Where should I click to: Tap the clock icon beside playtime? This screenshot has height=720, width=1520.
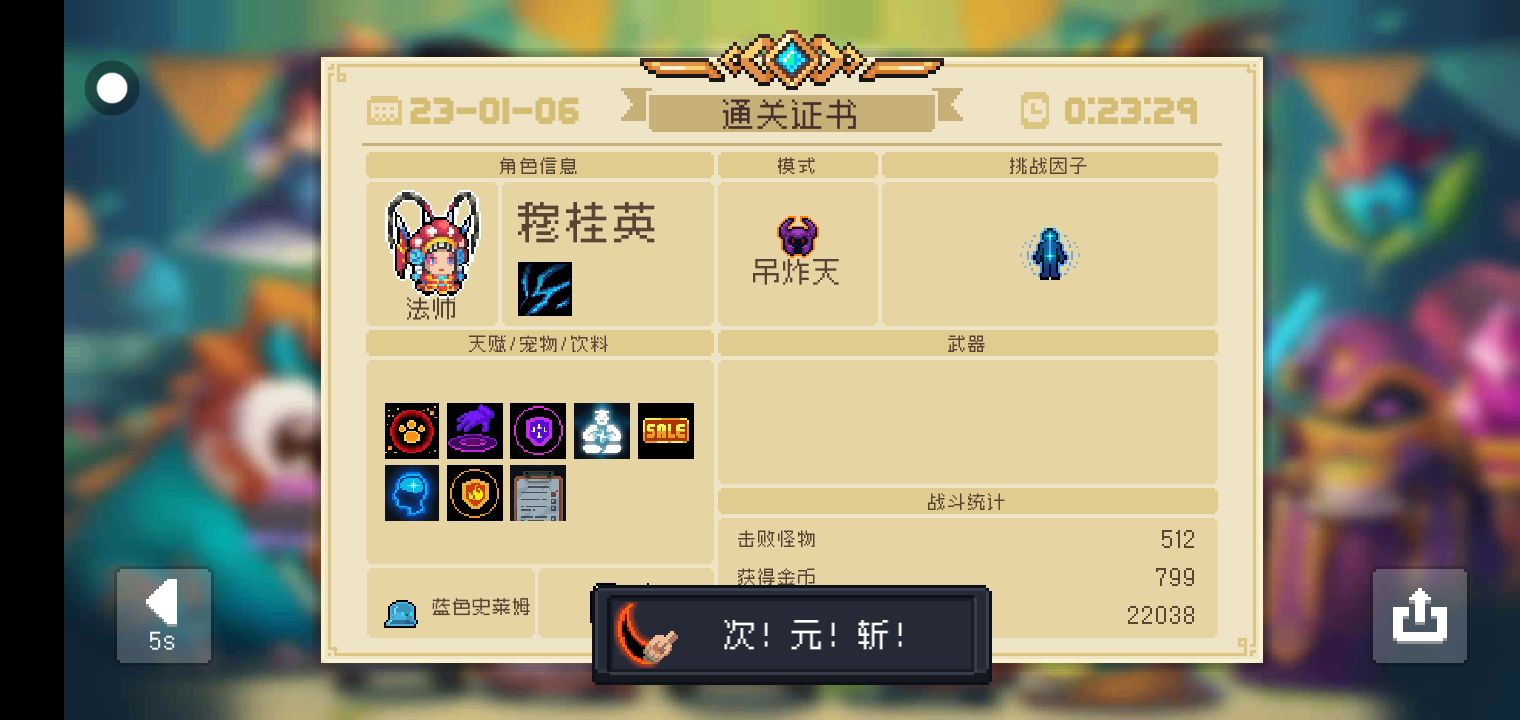click(1035, 110)
